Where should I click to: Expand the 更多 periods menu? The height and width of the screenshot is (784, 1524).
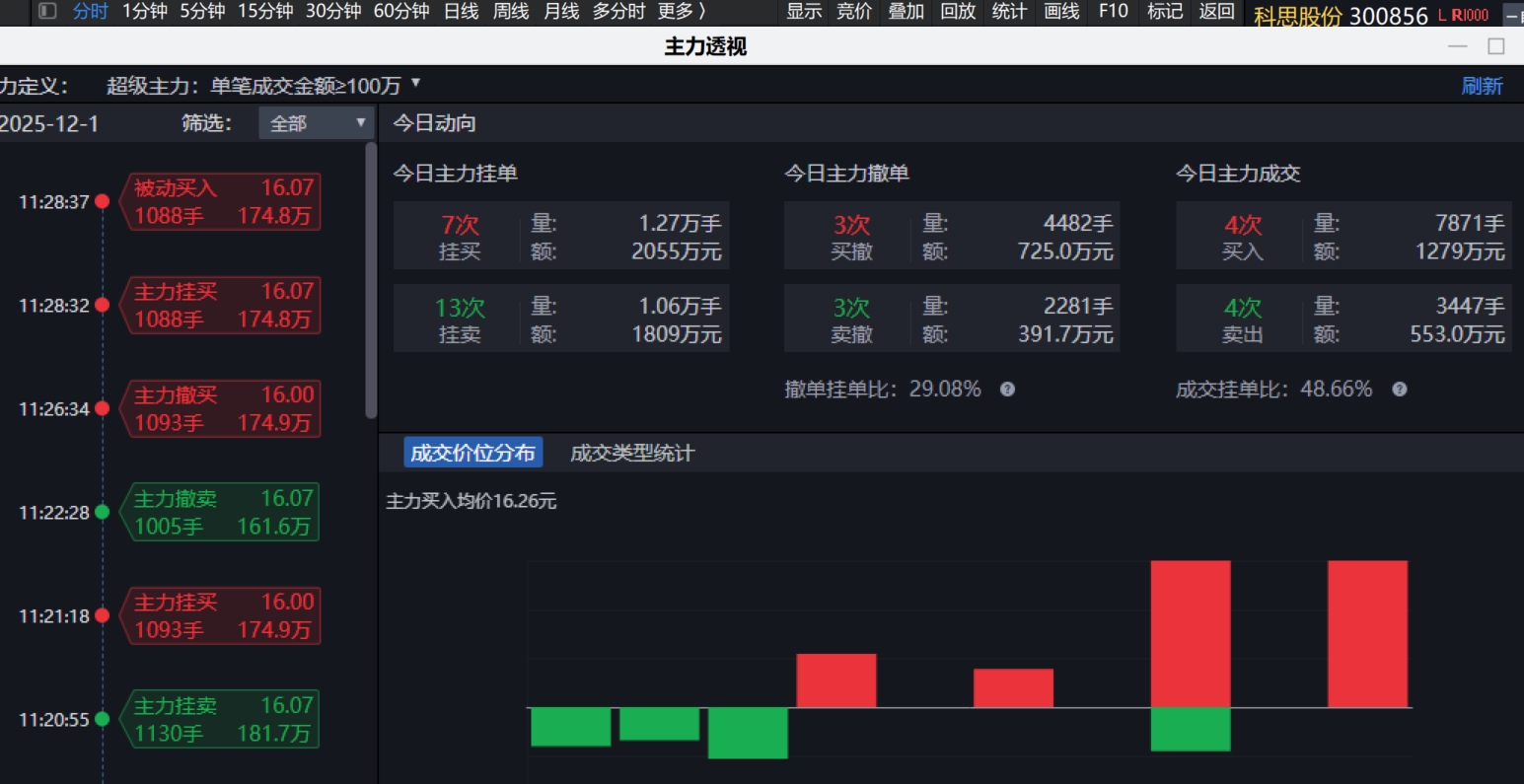(x=683, y=12)
